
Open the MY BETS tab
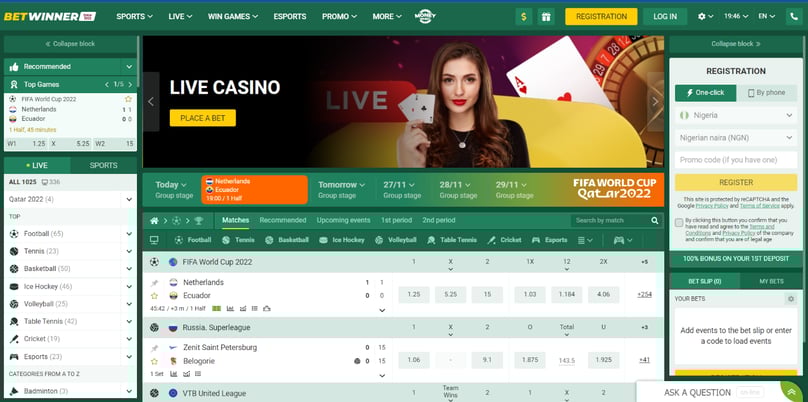[771, 281]
